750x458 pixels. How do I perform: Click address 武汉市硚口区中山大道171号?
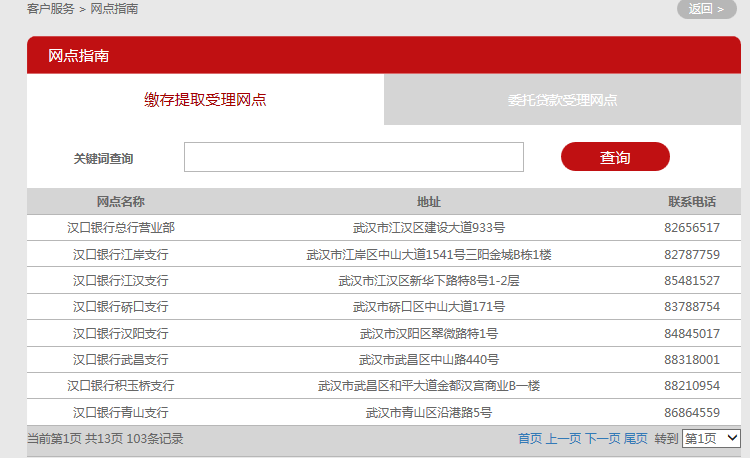(x=429, y=306)
